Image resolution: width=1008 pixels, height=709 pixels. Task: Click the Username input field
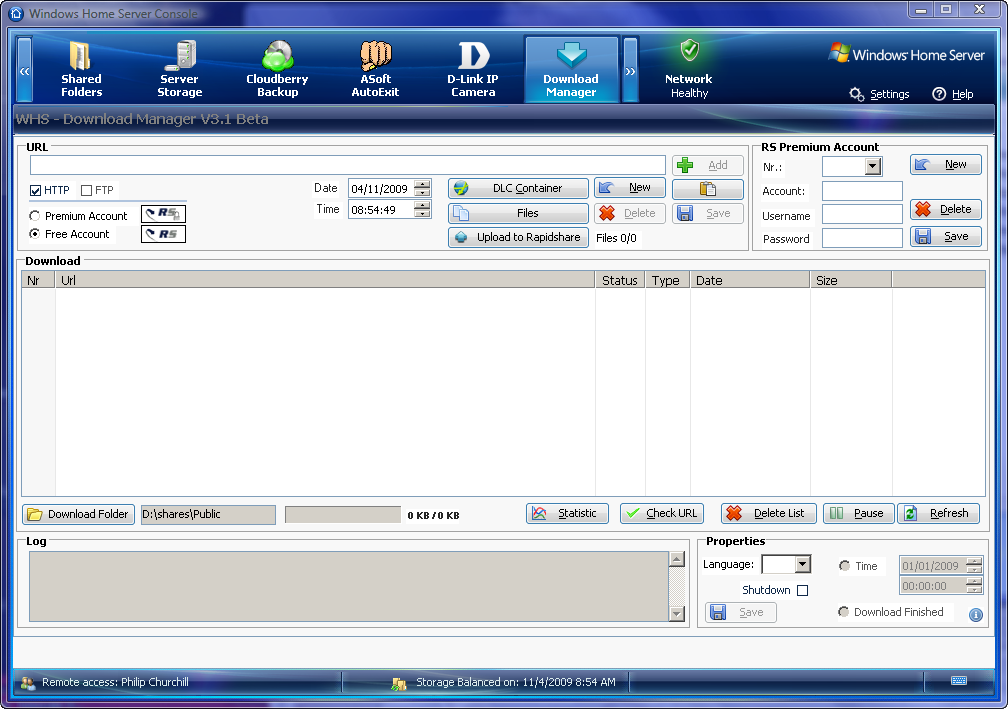pos(862,215)
